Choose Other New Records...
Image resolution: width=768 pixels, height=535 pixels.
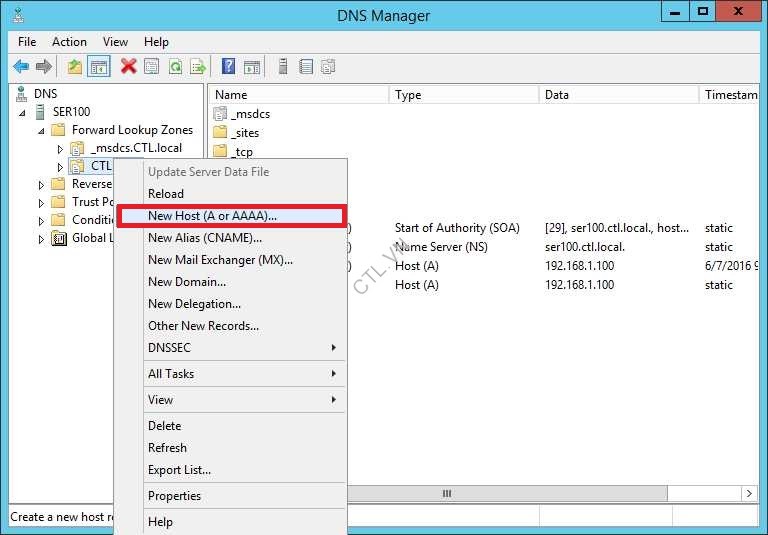[x=231, y=326]
